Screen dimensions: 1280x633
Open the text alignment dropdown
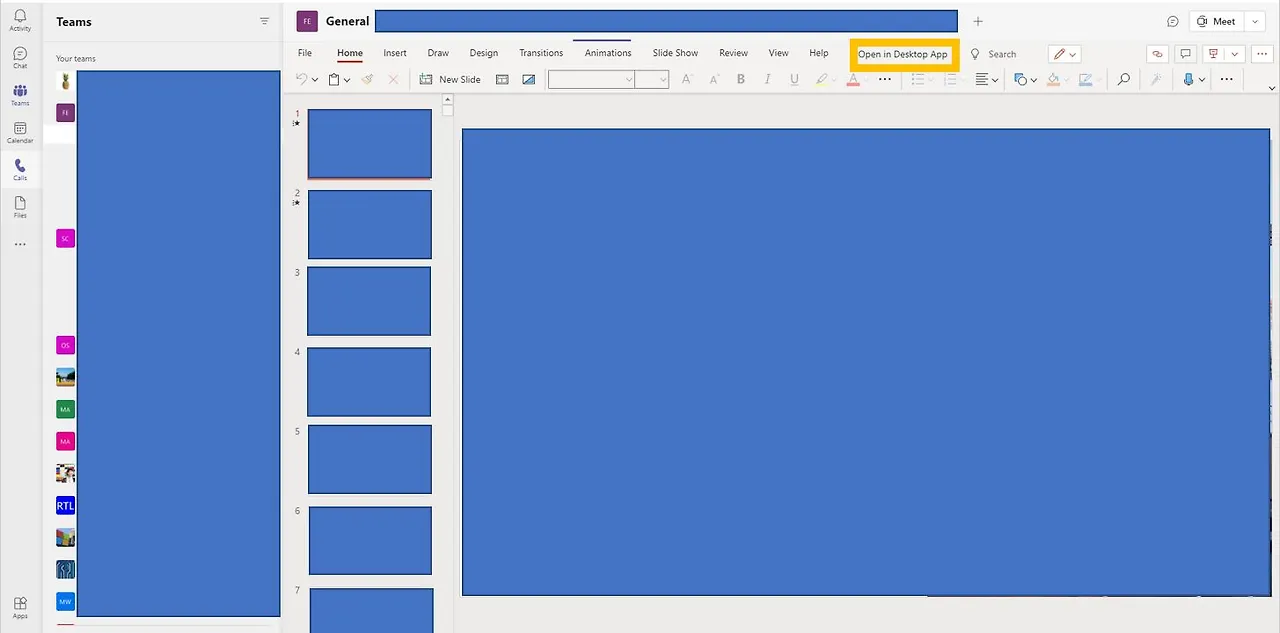[x=987, y=79]
